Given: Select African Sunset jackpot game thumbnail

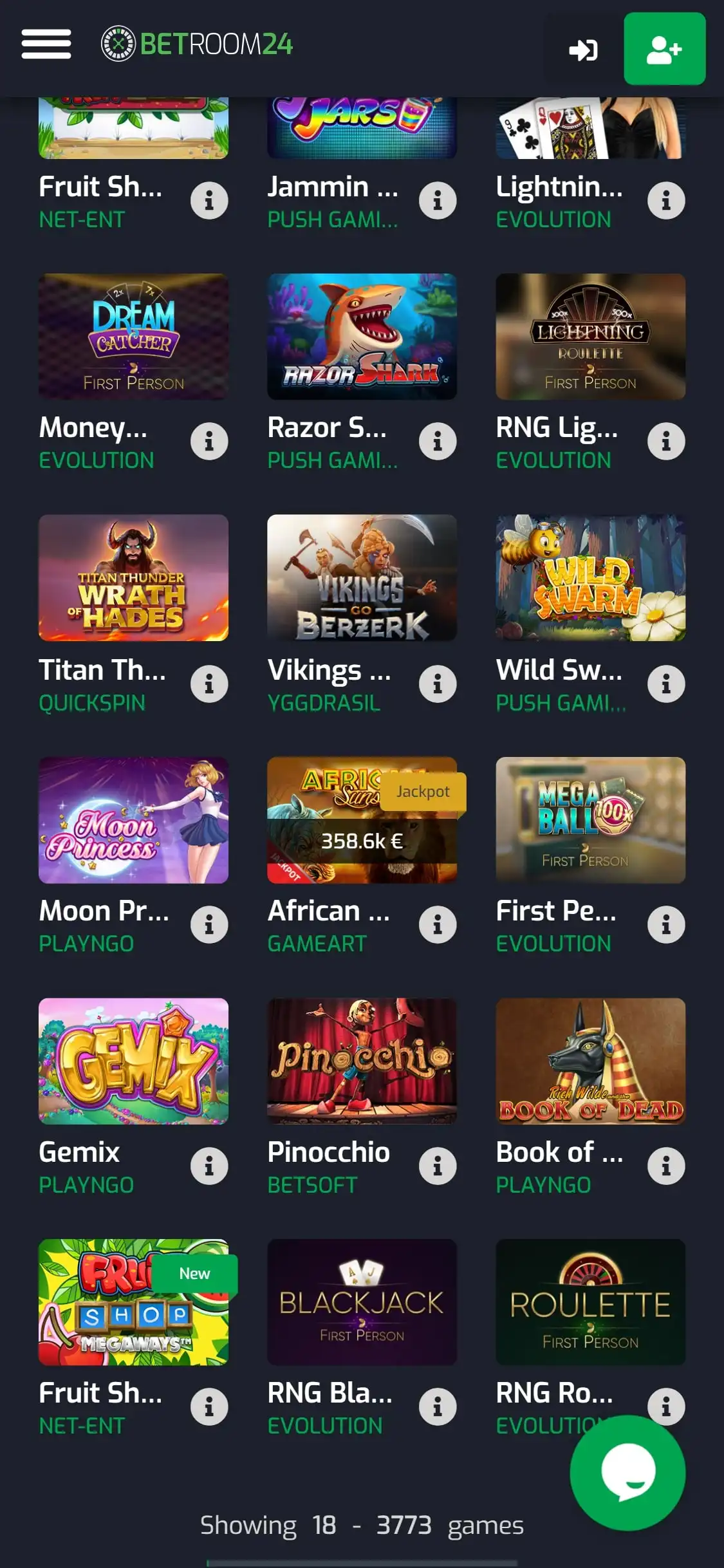Looking at the screenshot, I should (x=362, y=820).
